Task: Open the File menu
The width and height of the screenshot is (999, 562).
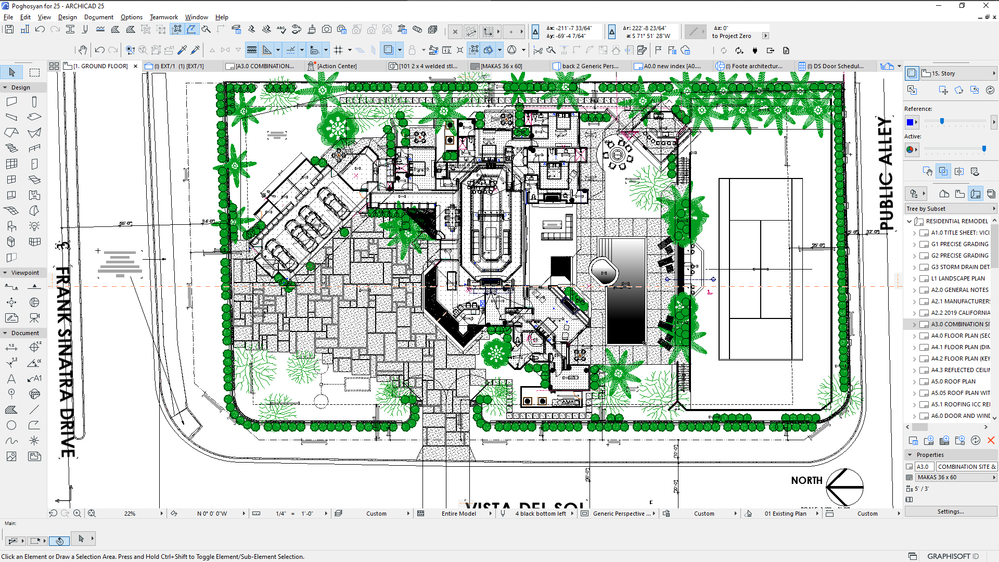Action: (8, 17)
